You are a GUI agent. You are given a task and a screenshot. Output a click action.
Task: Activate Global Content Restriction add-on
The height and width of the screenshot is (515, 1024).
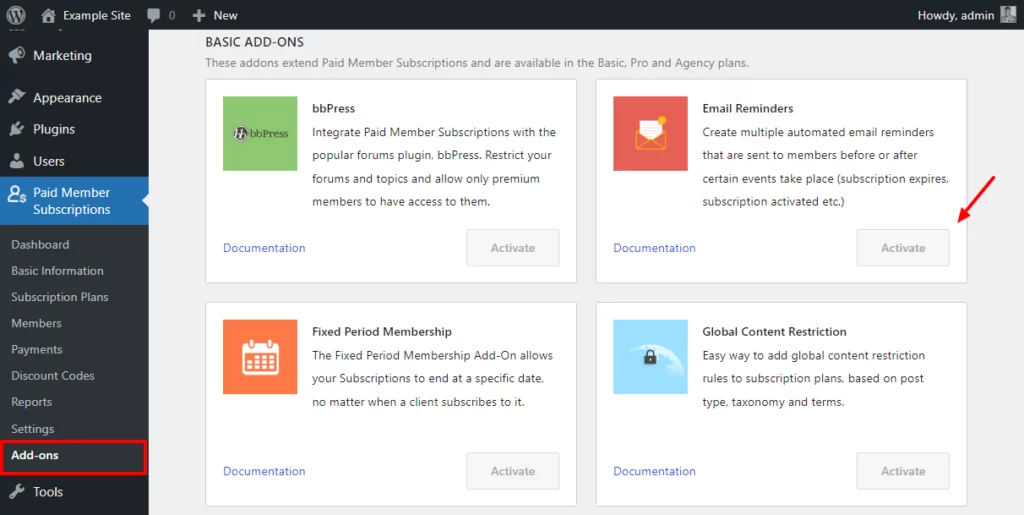tap(903, 471)
